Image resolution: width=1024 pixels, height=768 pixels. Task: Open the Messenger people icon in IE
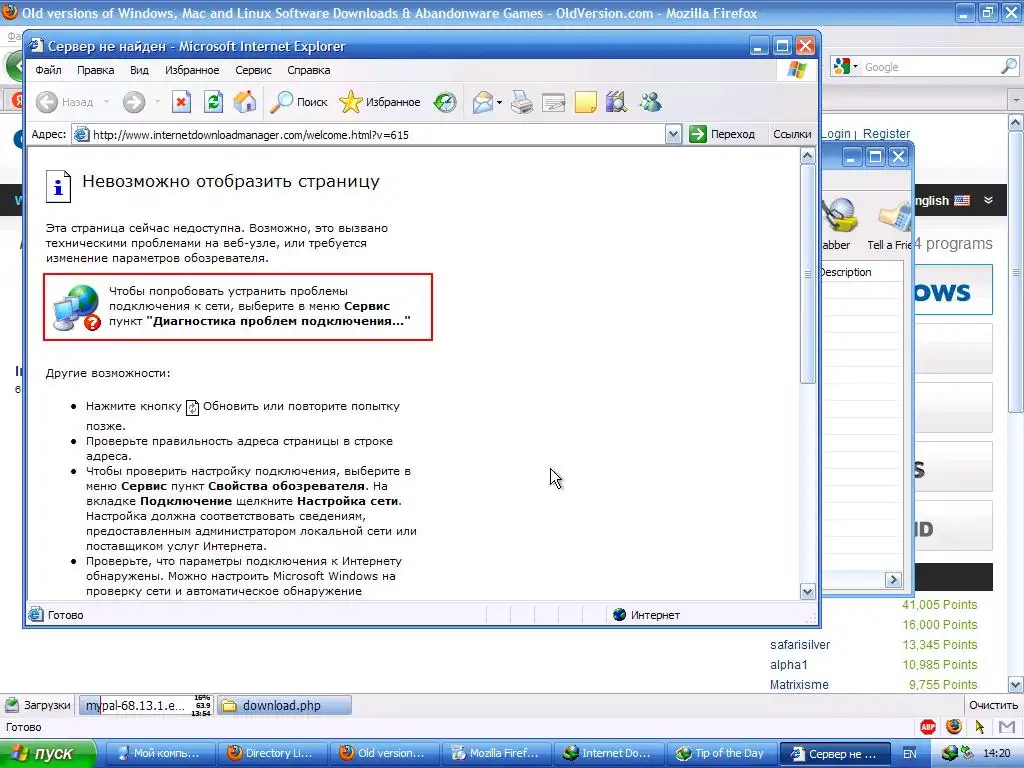pos(650,102)
